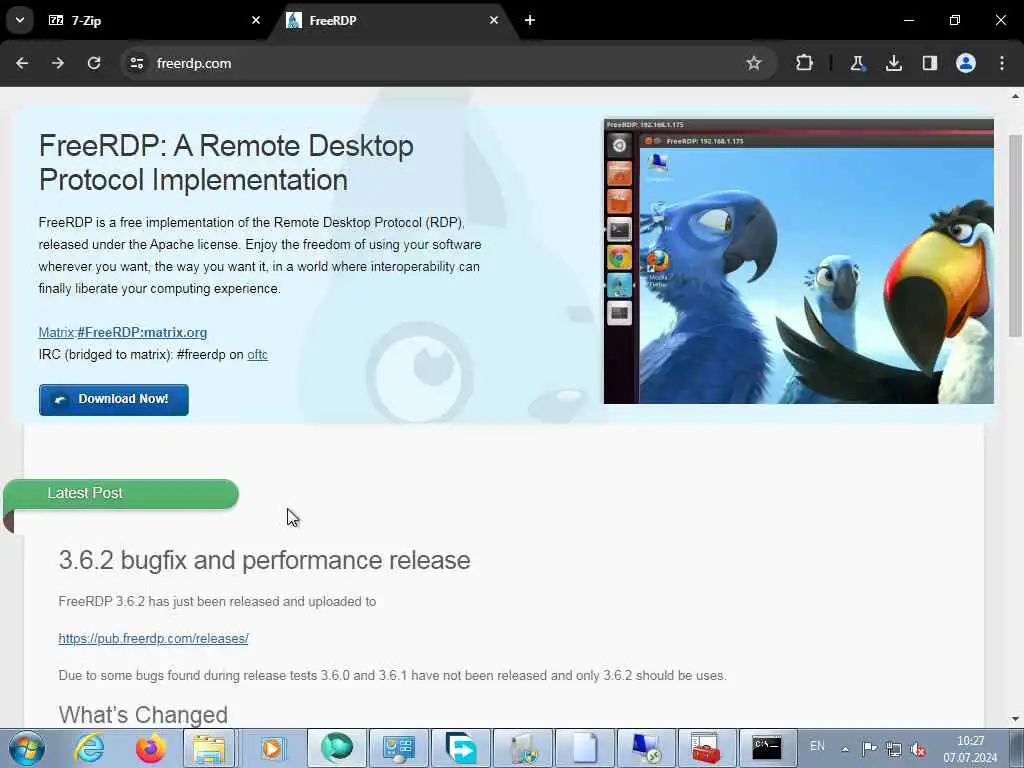Close the FreeRDP tab
The height and width of the screenshot is (768, 1024).
(x=494, y=20)
